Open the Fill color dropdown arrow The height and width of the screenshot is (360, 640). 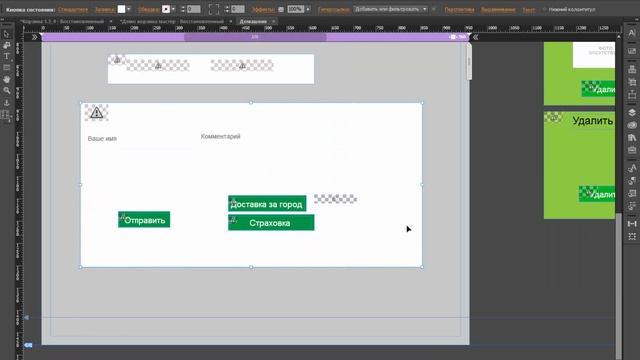point(129,9)
